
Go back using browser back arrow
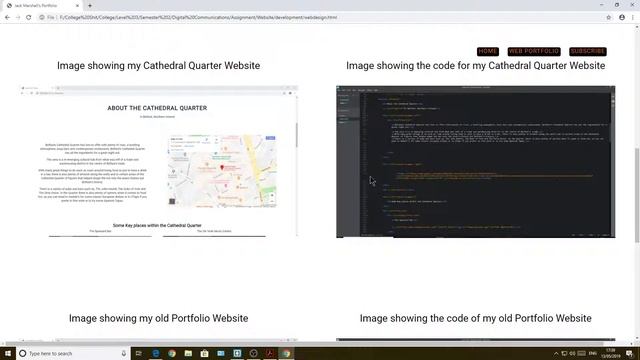[7, 18]
